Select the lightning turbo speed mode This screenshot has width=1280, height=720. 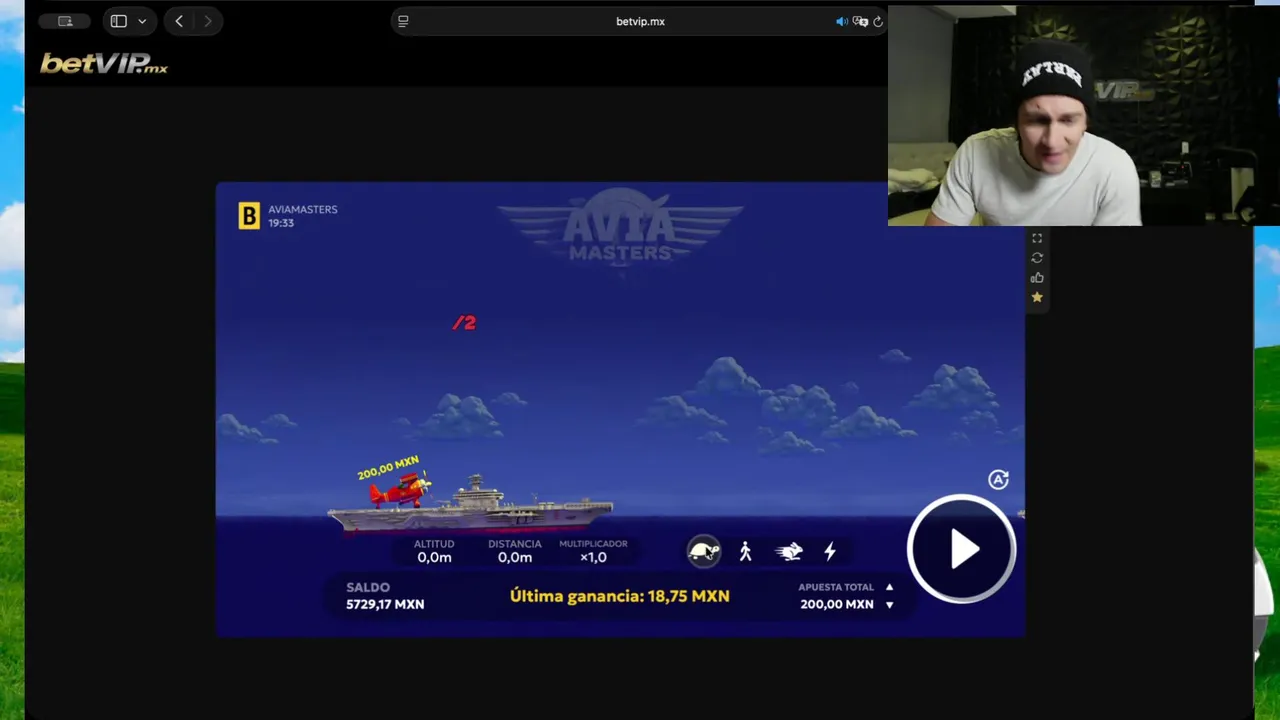click(x=829, y=551)
